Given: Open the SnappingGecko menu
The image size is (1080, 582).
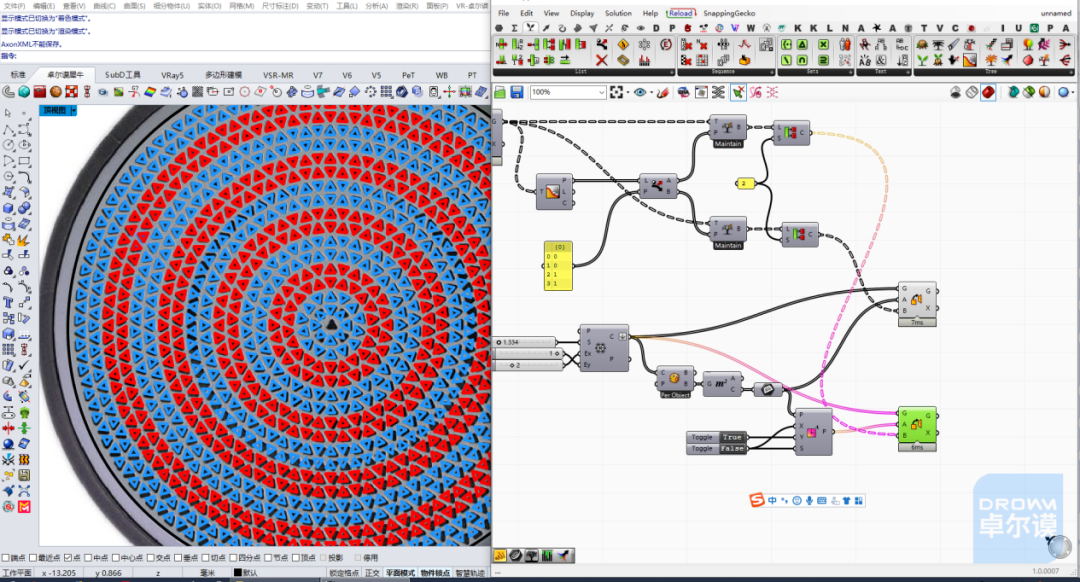Looking at the screenshot, I should pos(729,13).
